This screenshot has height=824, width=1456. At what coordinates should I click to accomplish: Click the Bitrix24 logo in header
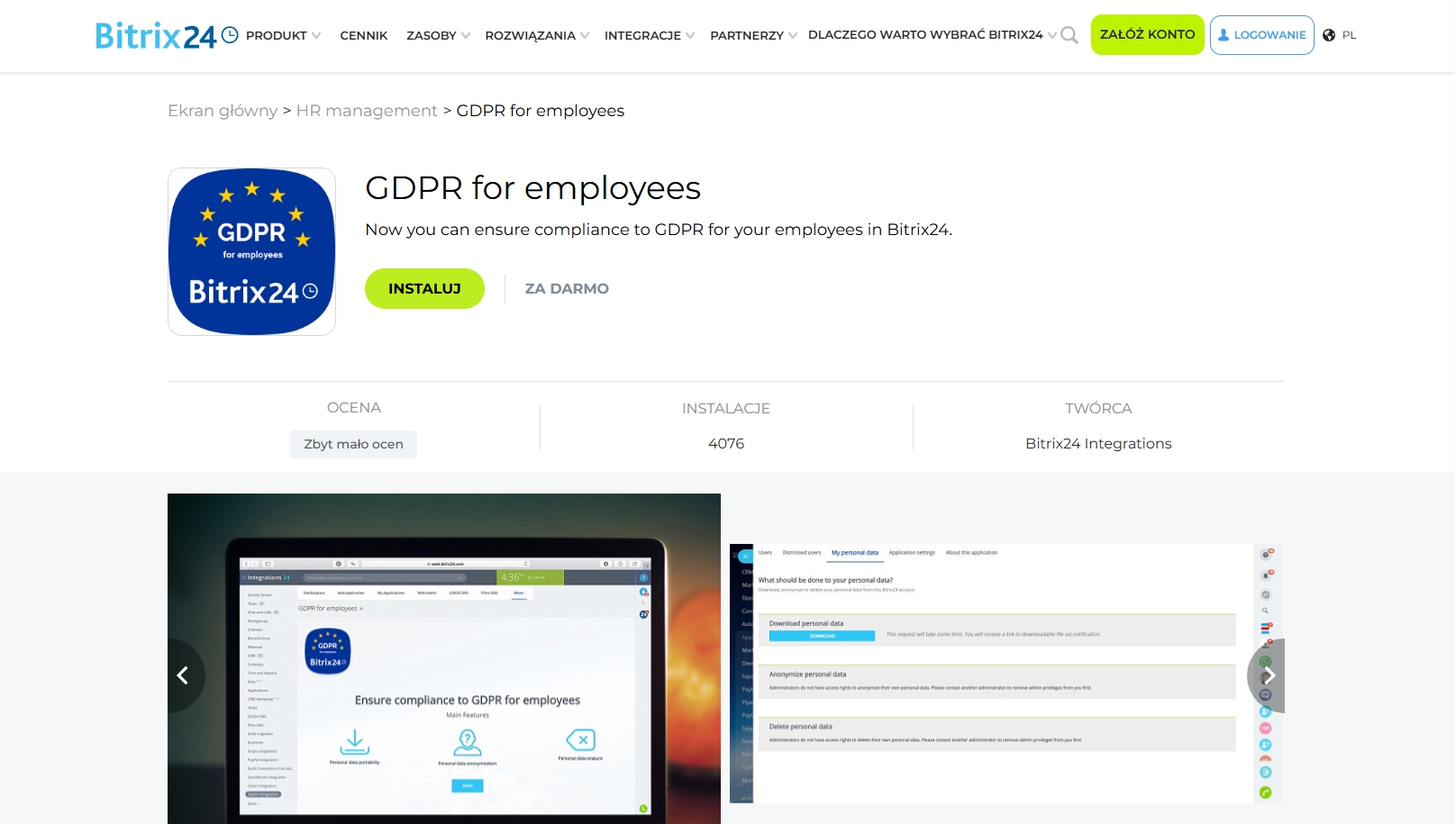click(x=167, y=36)
